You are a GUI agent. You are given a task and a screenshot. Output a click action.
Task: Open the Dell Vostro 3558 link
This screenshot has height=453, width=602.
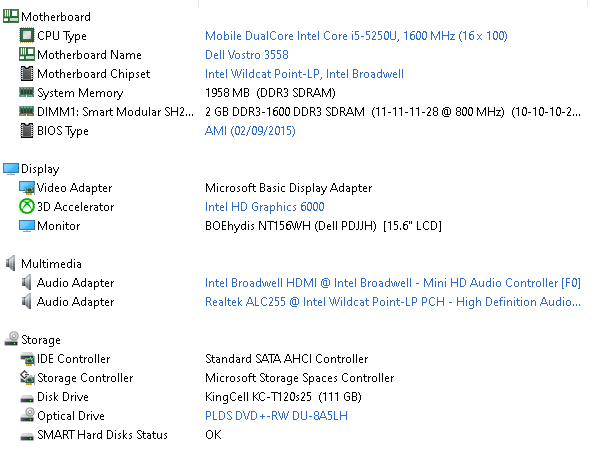click(x=246, y=55)
